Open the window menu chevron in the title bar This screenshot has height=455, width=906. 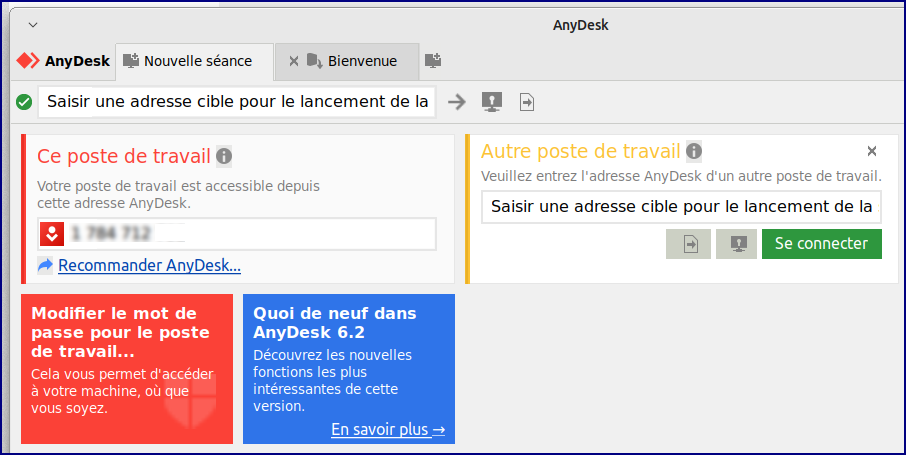33,24
